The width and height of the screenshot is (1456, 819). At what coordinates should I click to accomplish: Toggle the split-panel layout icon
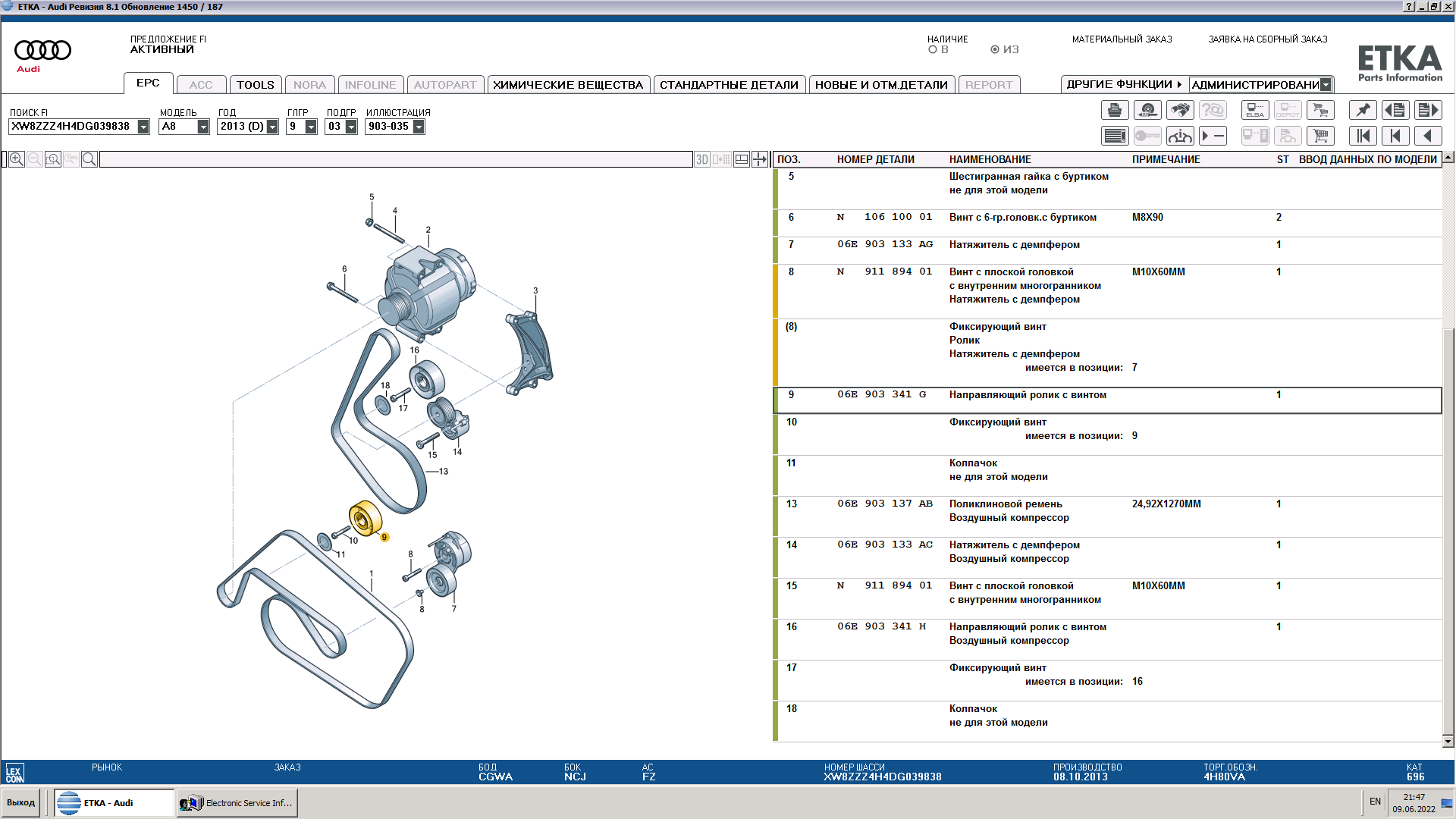742,159
